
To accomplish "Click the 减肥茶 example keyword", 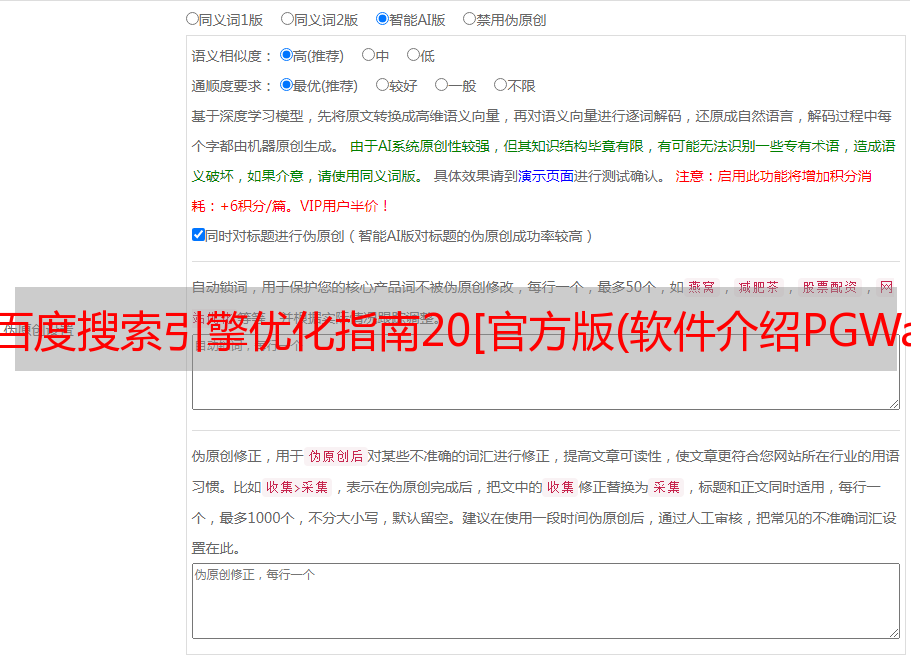I will click(x=759, y=287).
